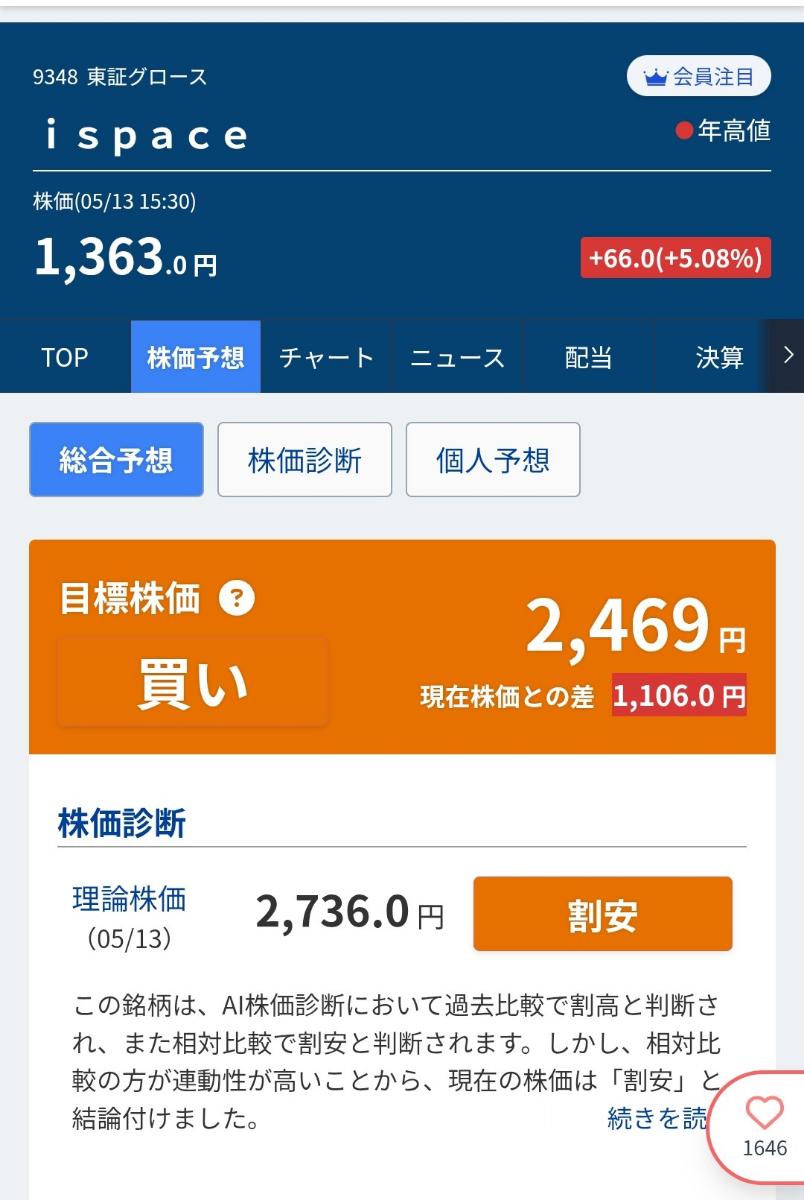Tap the heart favorite icon
Screen dimensions: 804x1200
[765, 1113]
